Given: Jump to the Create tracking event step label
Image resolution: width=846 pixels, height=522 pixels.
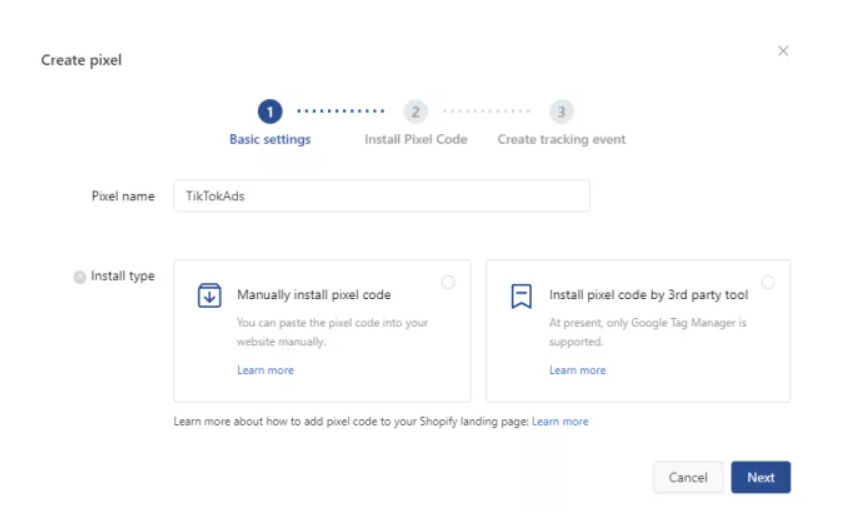Looking at the screenshot, I should coord(561,139).
